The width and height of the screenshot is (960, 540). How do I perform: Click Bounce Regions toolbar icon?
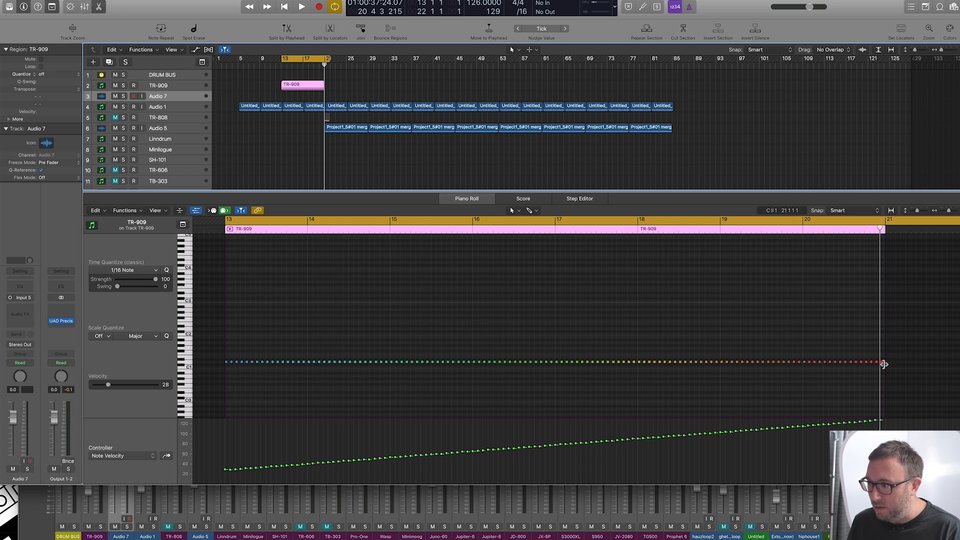(390, 28)
